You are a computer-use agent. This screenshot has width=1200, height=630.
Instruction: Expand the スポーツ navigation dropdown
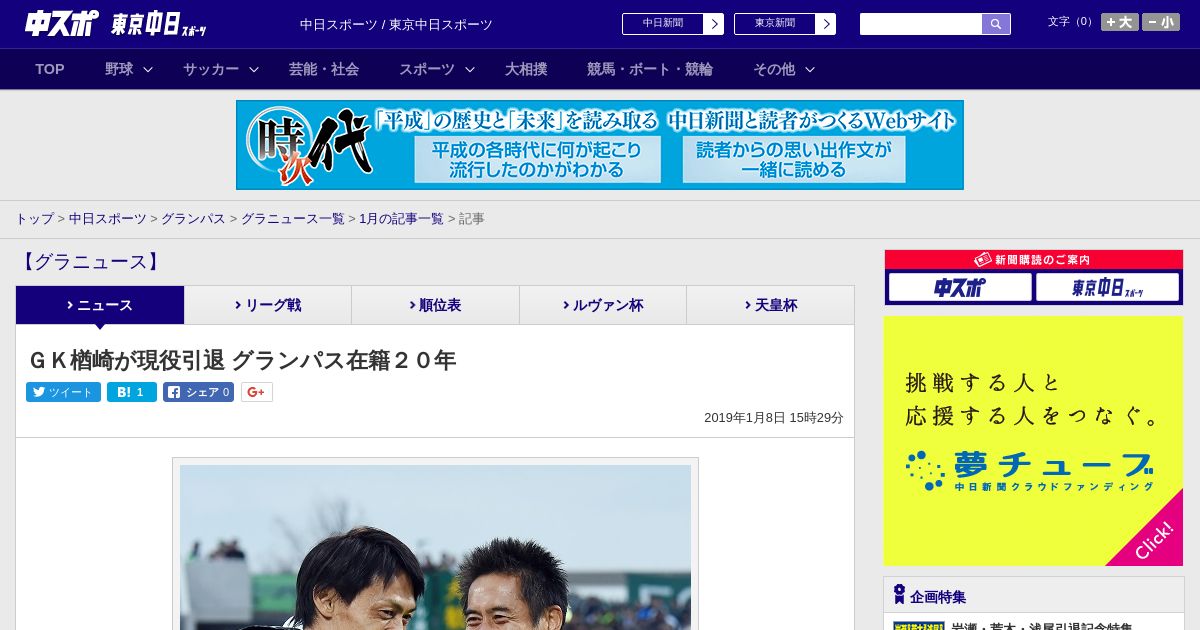point(437,69)
